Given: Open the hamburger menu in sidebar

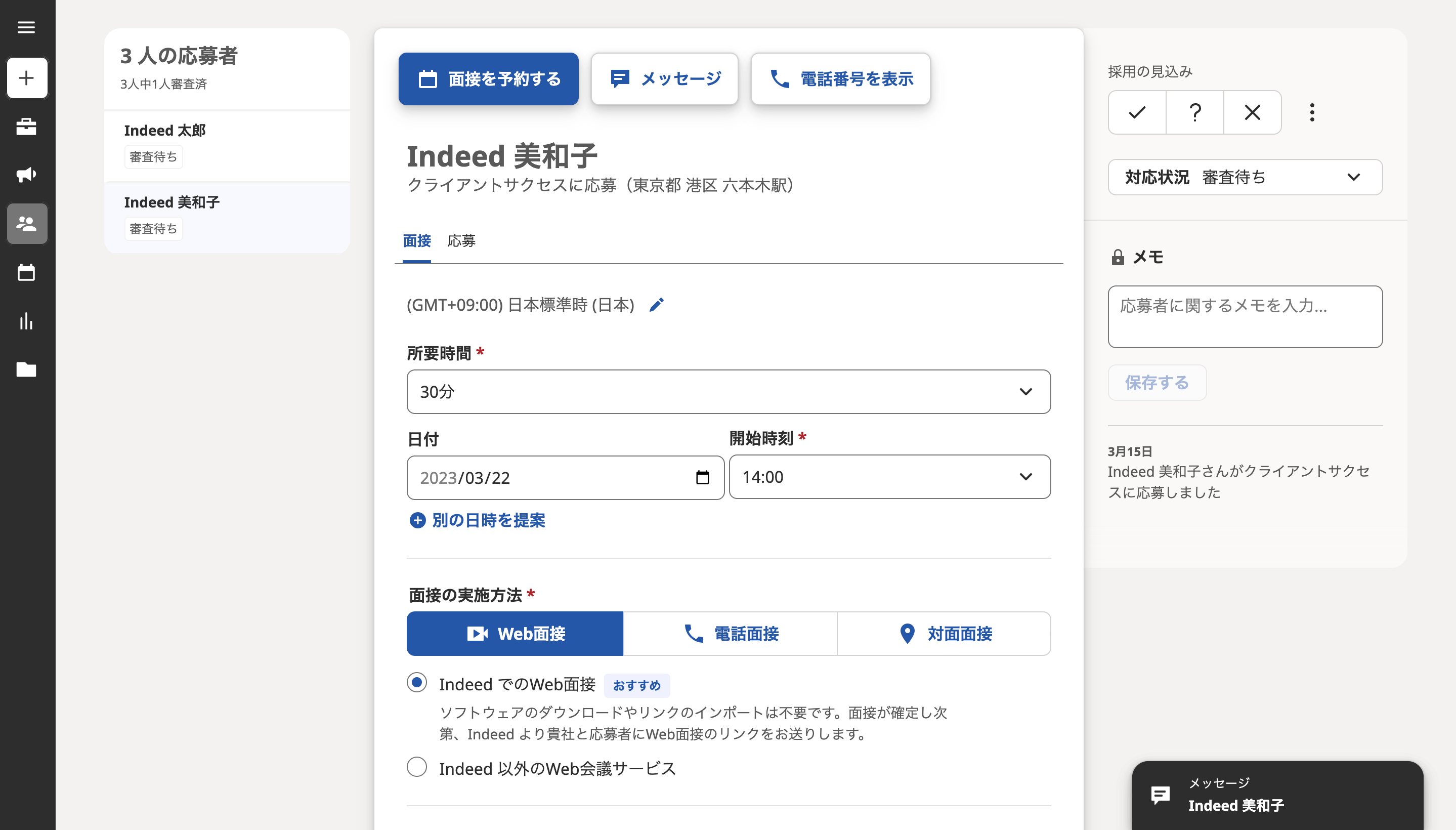Looking at the screenshot, I should tap(26, 27).
